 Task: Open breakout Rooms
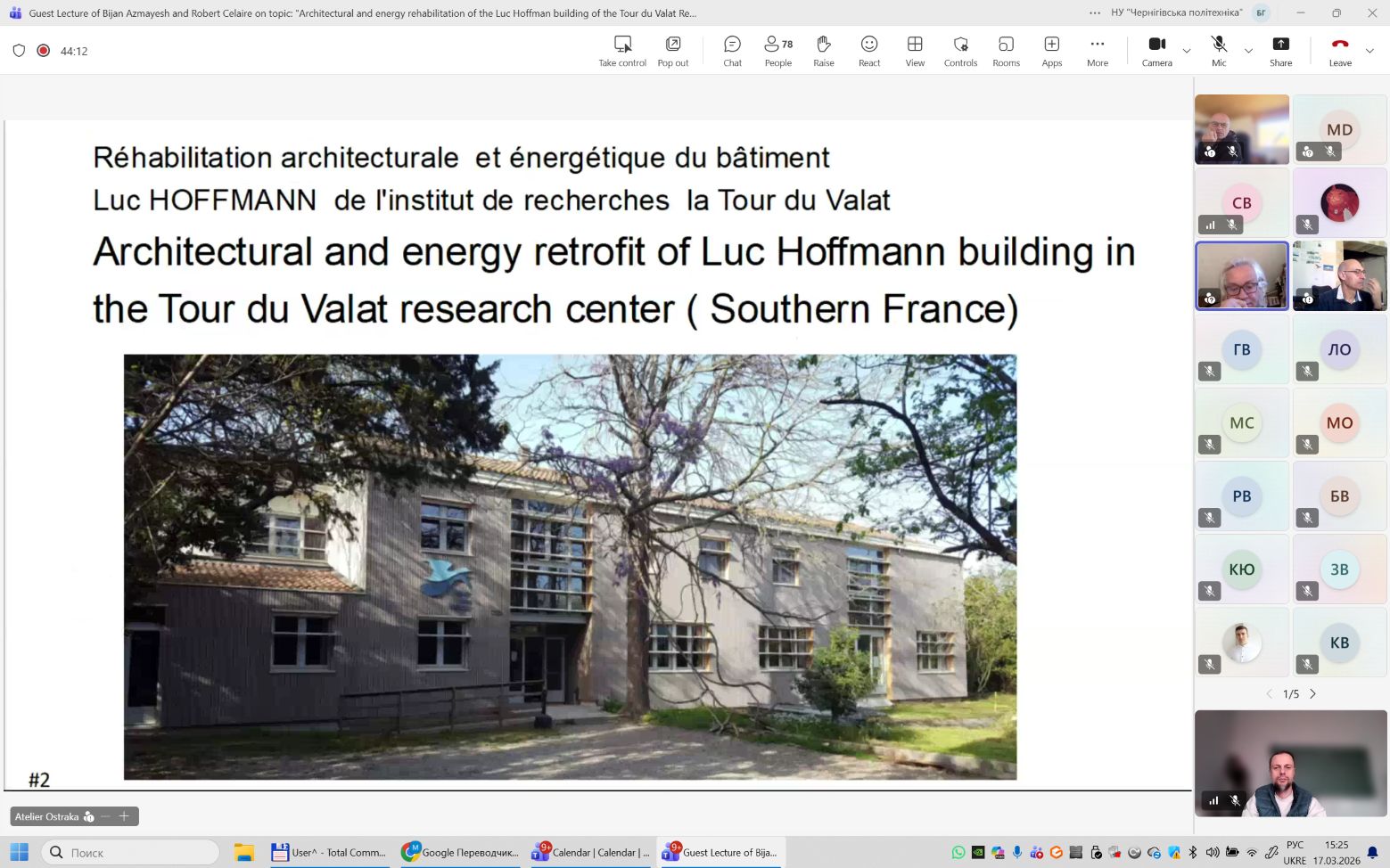[x=1006, y=51]
